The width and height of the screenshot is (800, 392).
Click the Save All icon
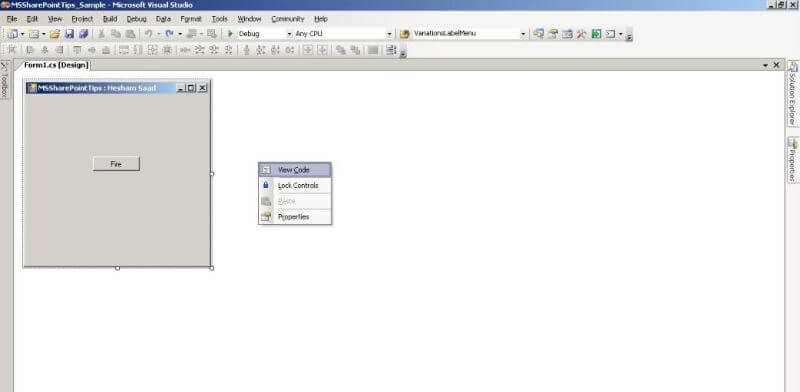(x=83, y=34)
